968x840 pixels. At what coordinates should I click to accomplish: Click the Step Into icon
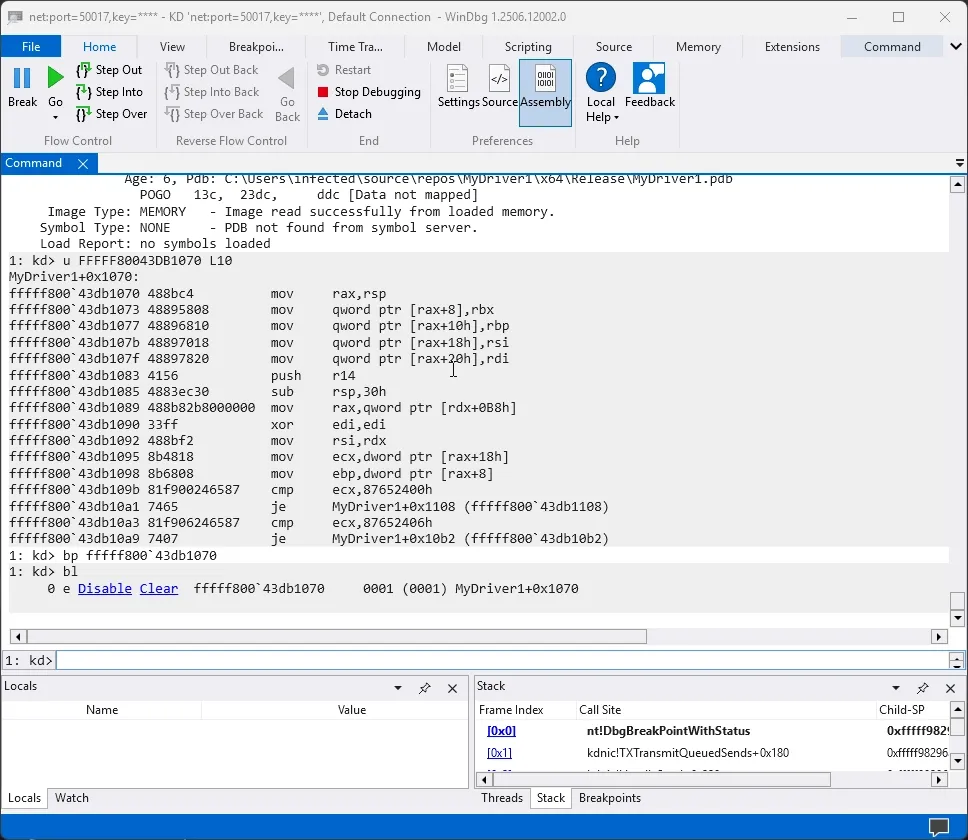point(84,93)
